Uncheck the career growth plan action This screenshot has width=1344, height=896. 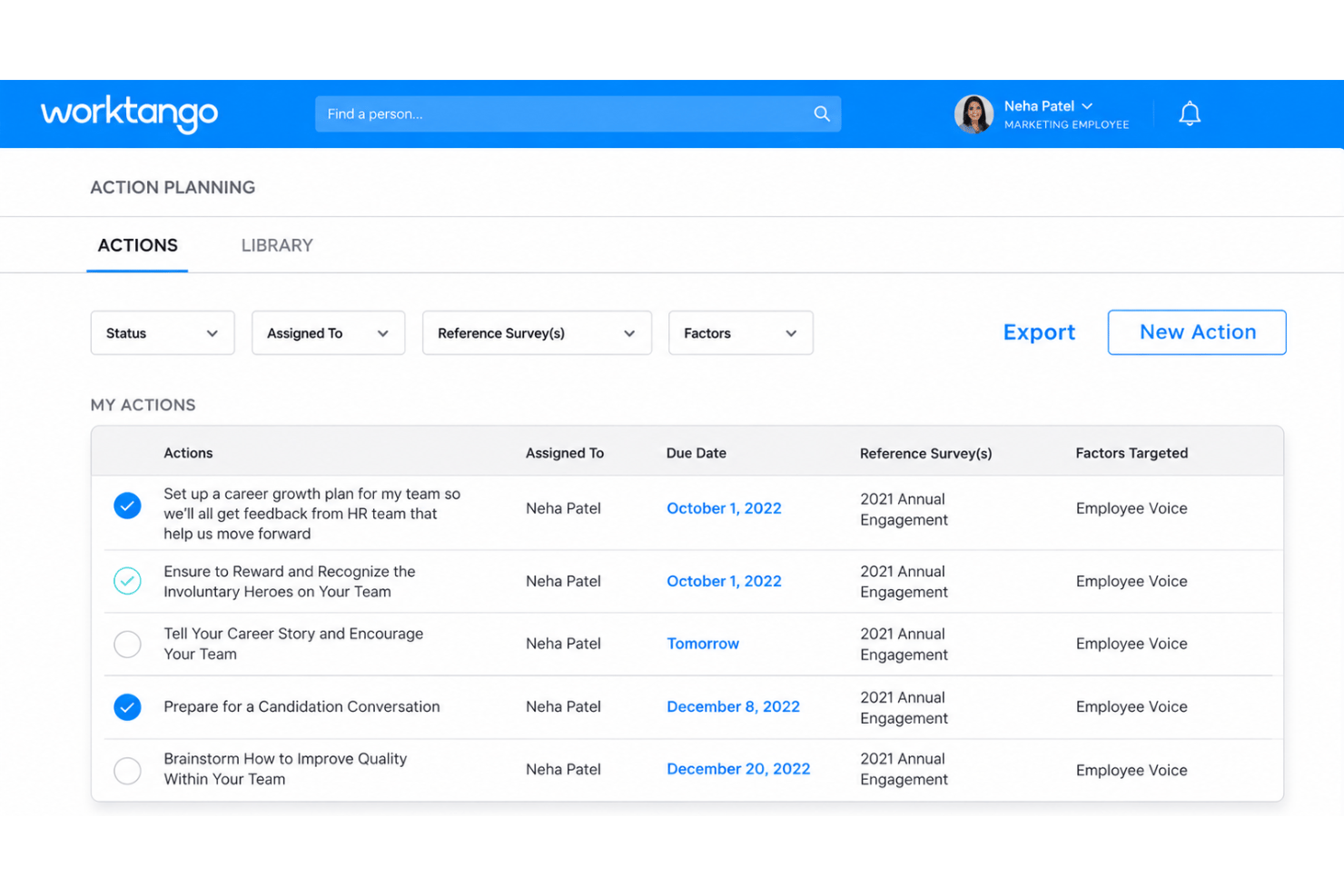[127, 506]
